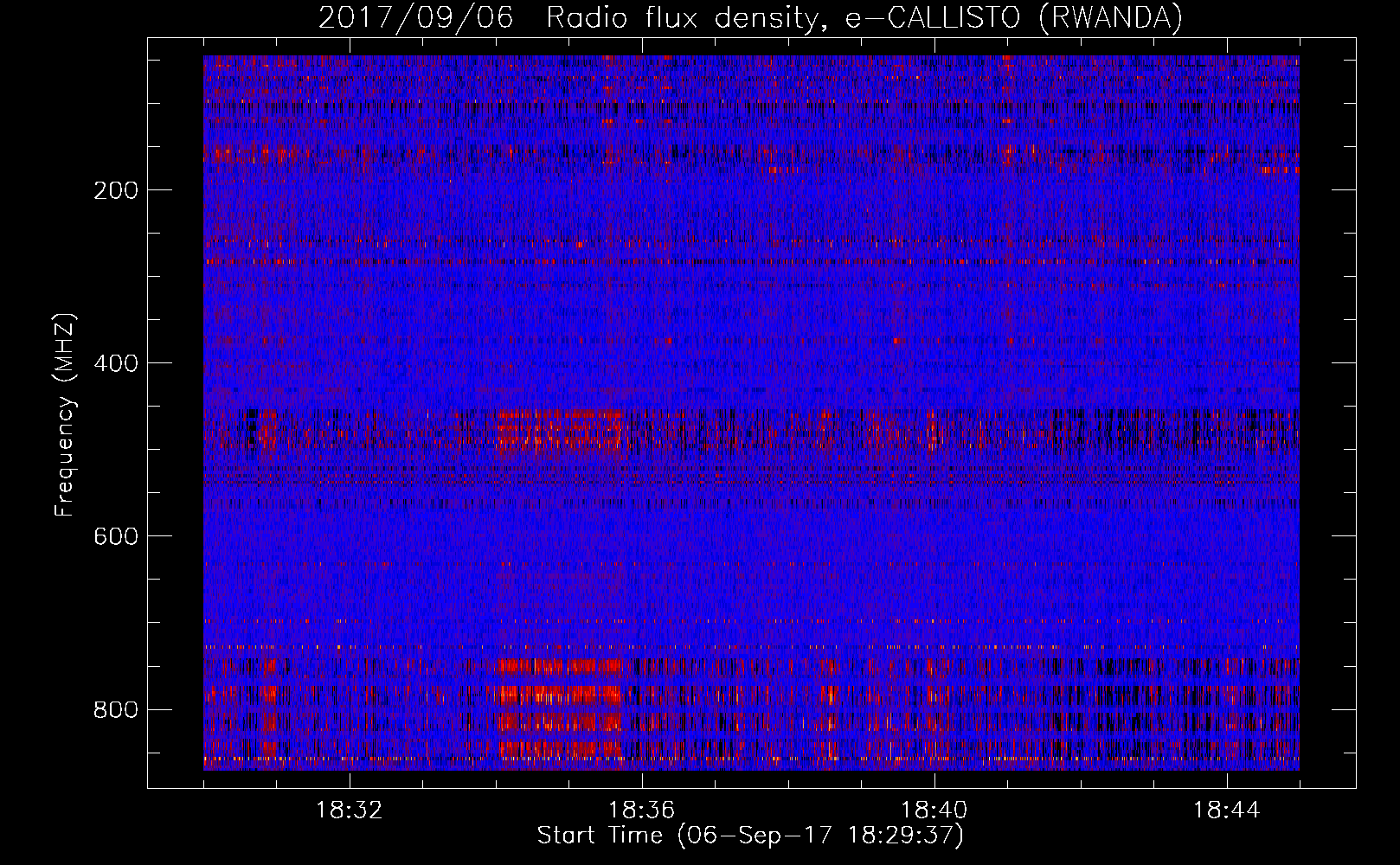Click the "Frequency (MHZ)" axis label
This screenshot has height=865, width=1400.
[x=65, y=414]
